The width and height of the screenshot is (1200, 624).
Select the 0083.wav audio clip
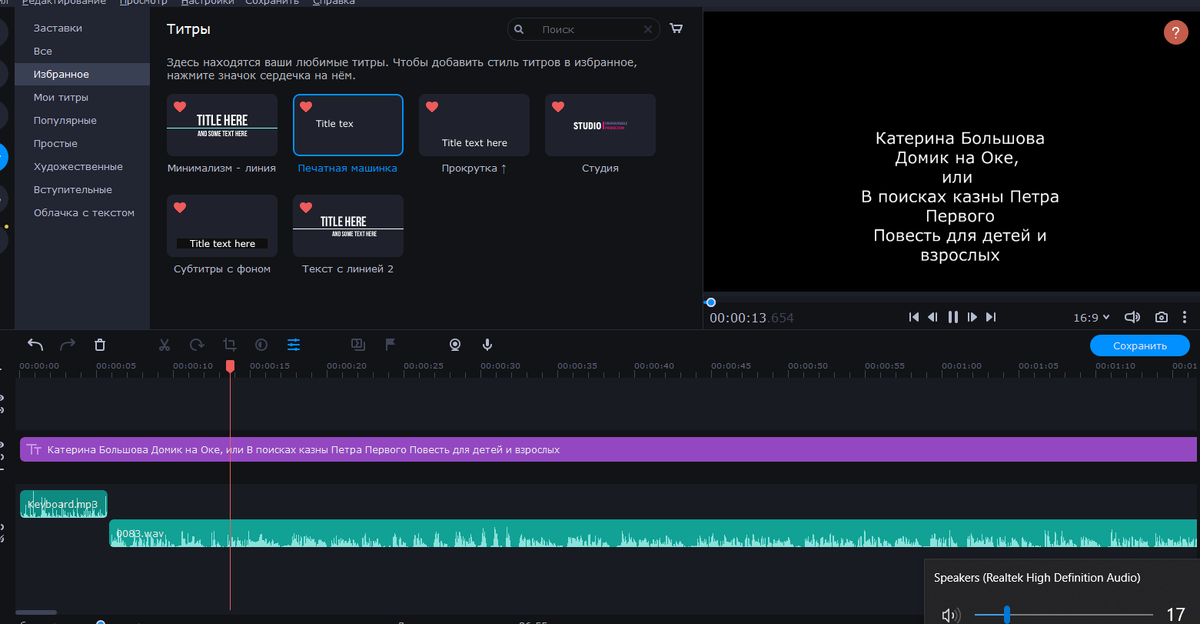pyautogui.click(x=654, y=533)
